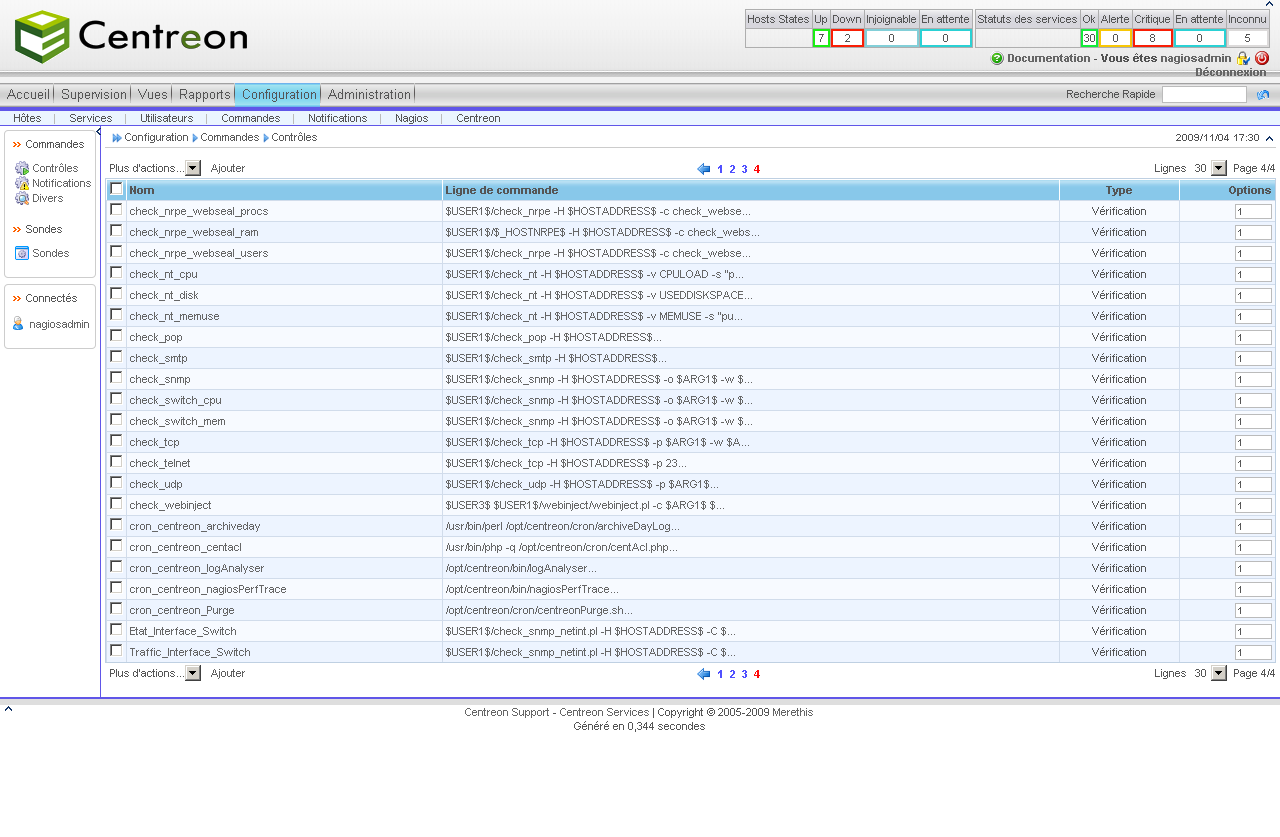Click the blue icon beside quick search

point(1263,95)
